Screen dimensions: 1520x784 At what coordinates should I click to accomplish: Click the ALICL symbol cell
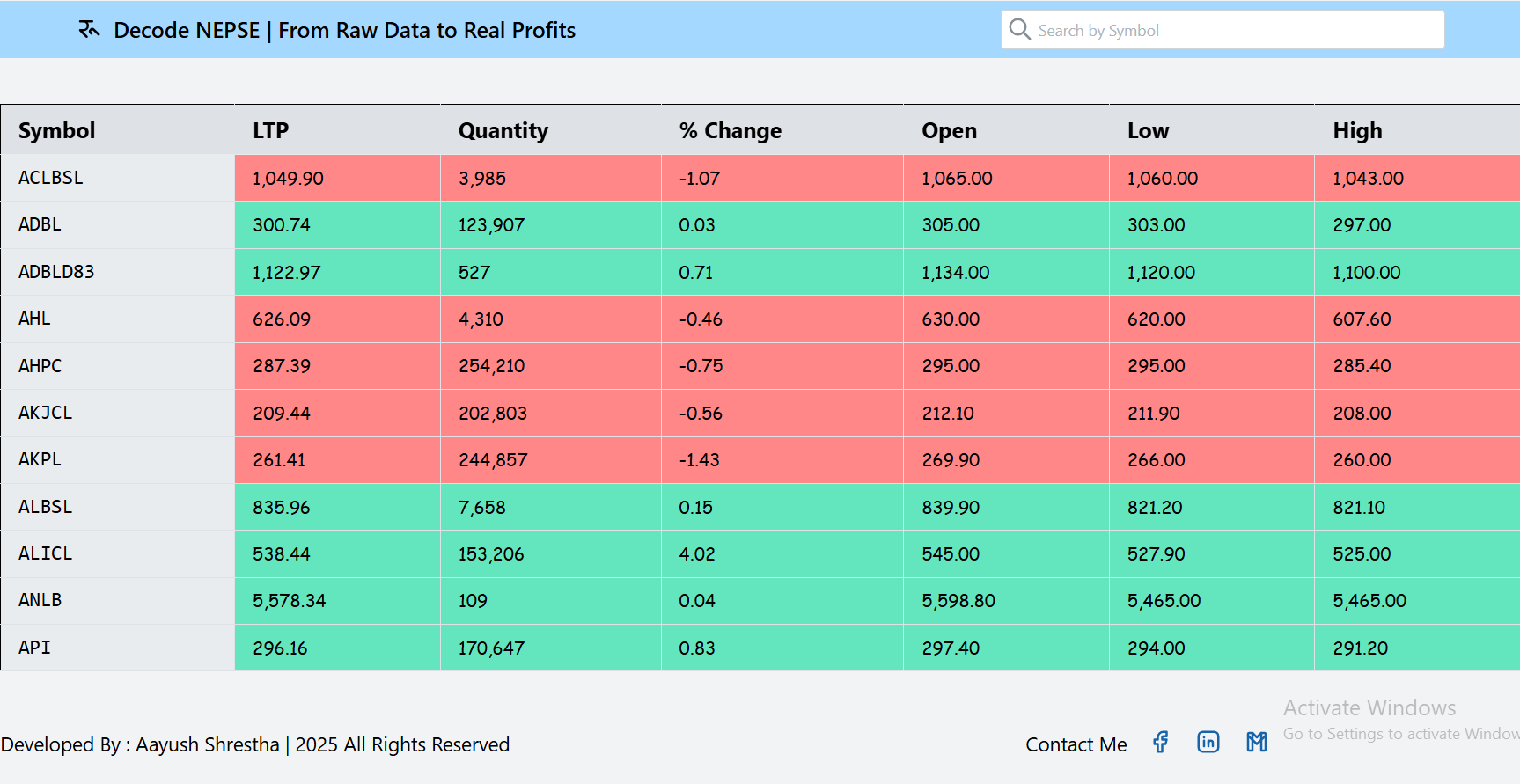pos(46,553)
